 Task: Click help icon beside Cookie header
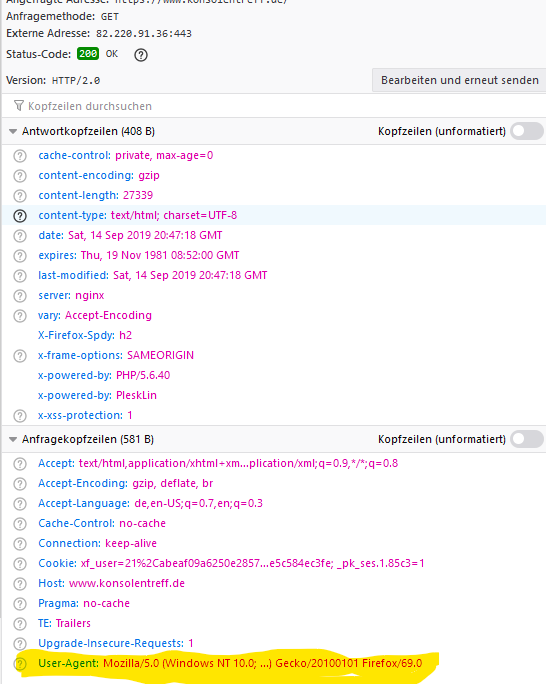click(20, 564)
